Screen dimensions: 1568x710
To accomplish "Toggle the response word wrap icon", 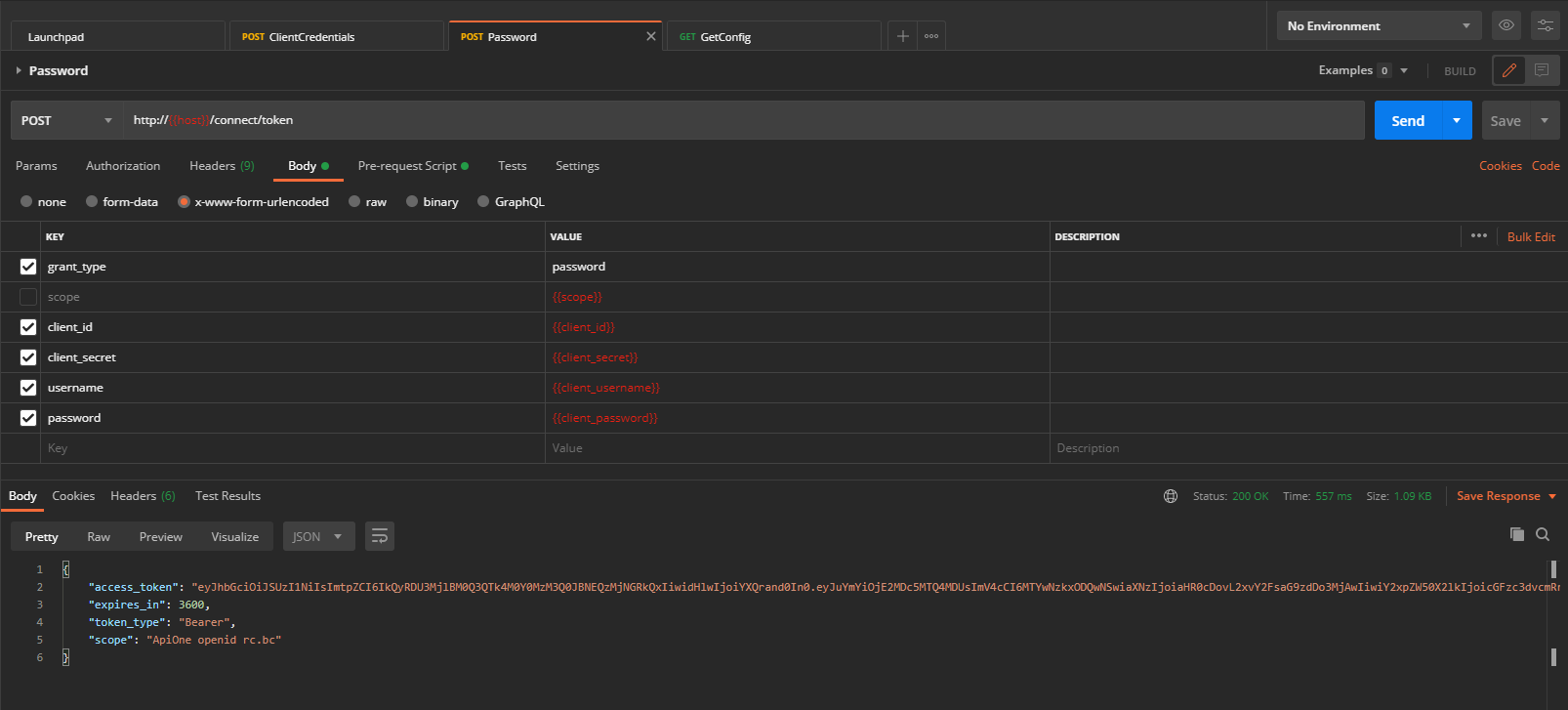I will (x=380, y=536).
